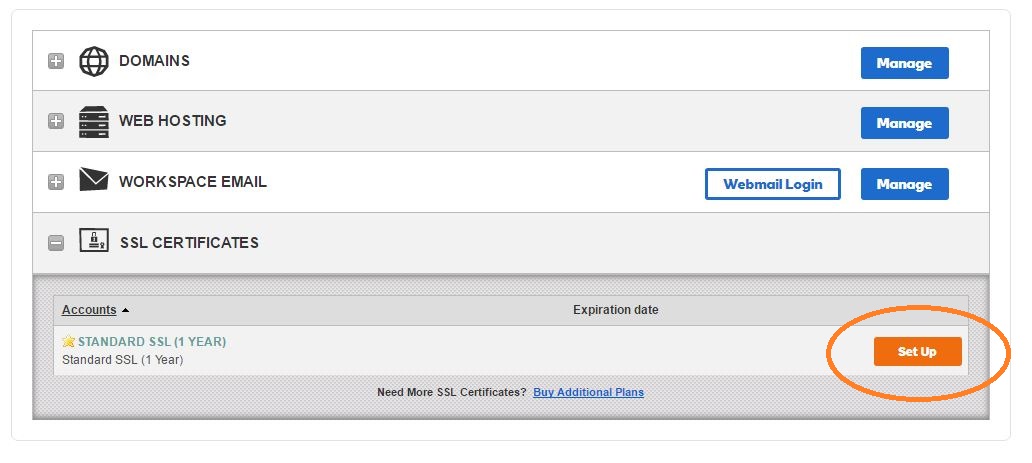Collapse the SSL Certificates section
The image size is (1032, 463).
coord(56,242)
